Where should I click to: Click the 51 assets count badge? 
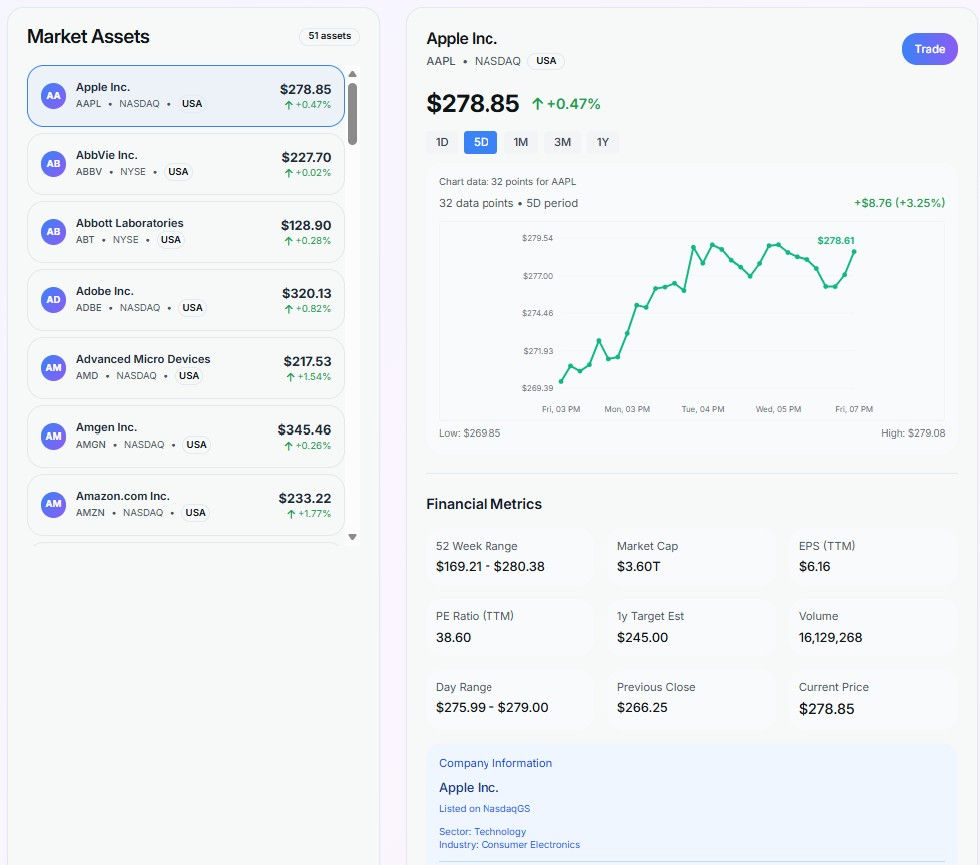point(329,36)
